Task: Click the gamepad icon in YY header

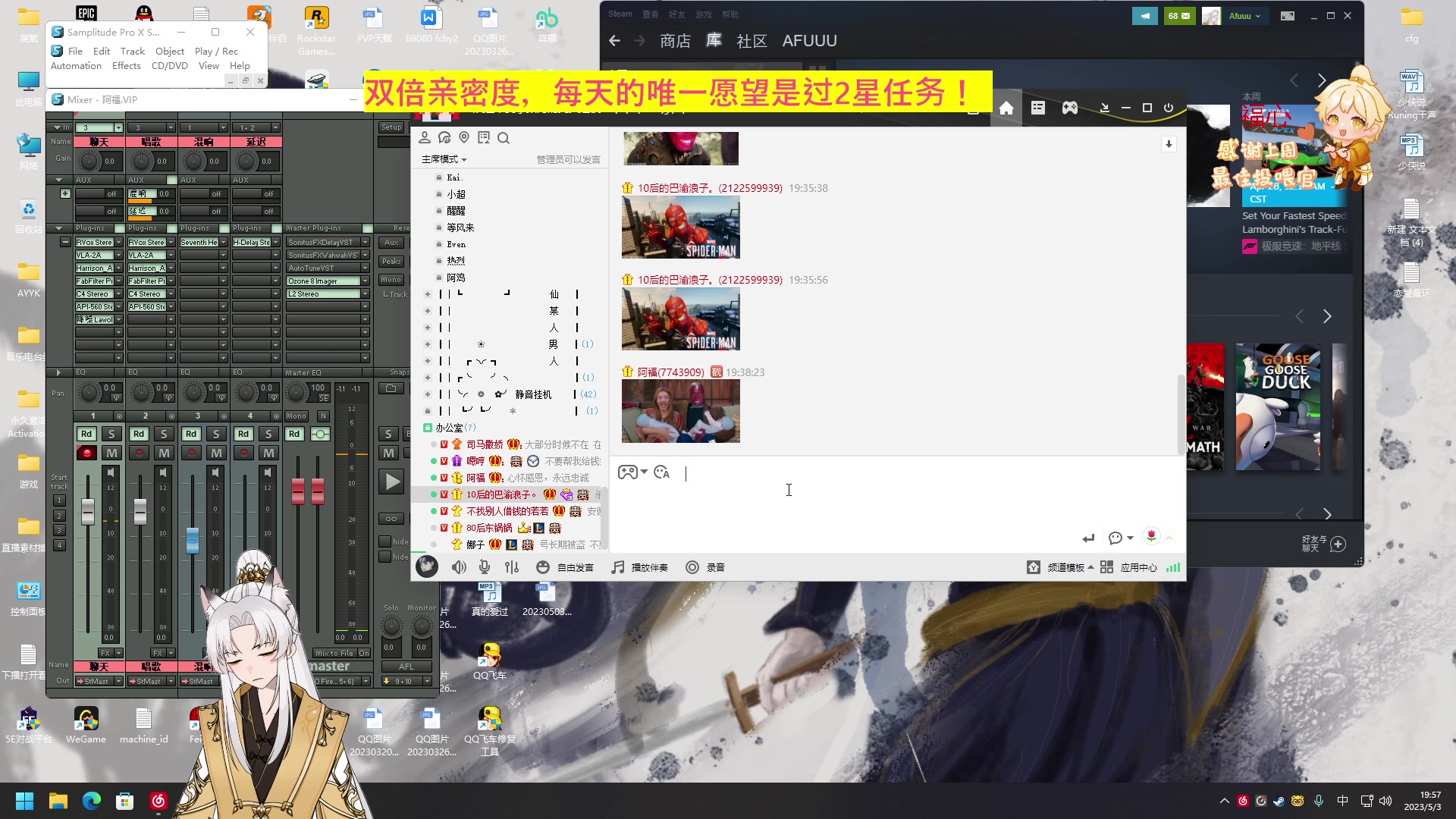Action: 1069,108
